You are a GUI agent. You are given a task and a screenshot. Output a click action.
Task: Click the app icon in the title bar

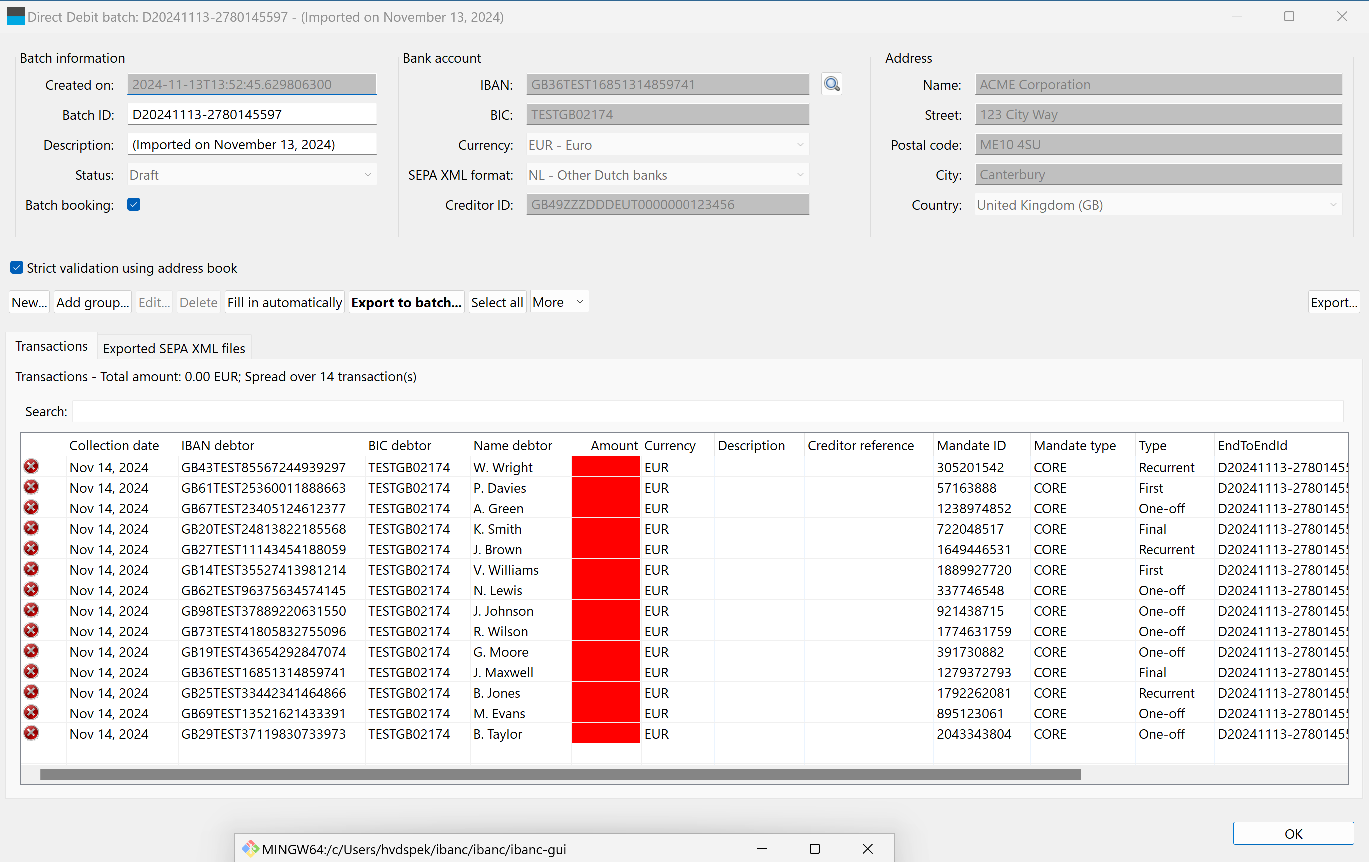[16, 16]
